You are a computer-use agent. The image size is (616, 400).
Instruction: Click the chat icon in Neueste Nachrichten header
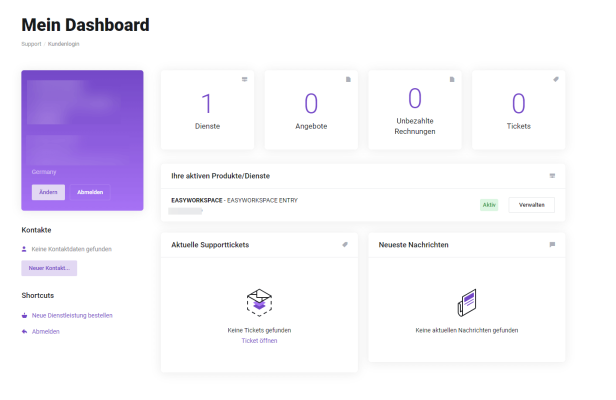pyautogui.click(x=552, y=244)
